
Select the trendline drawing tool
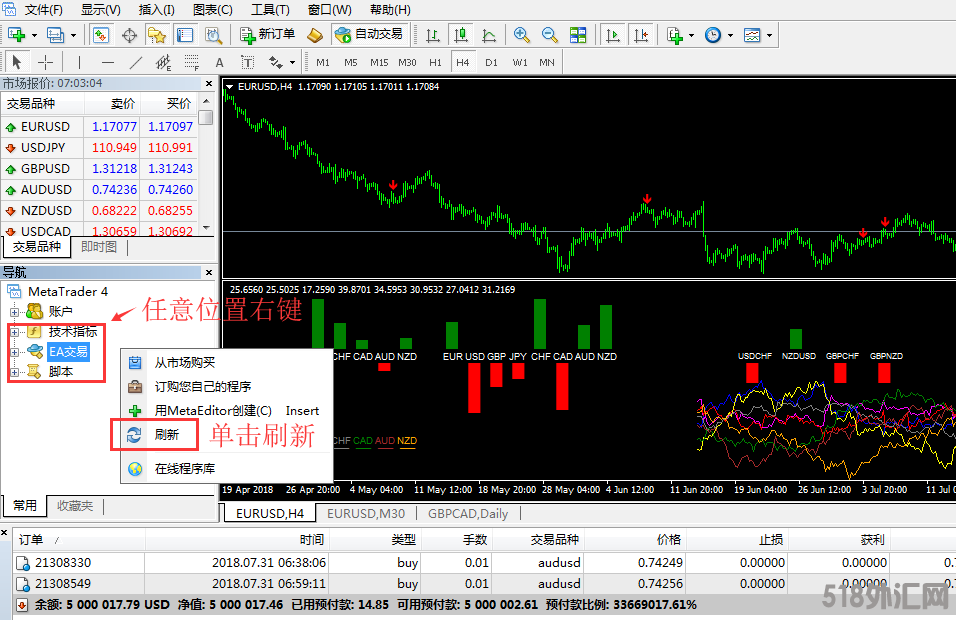[135, 62]
